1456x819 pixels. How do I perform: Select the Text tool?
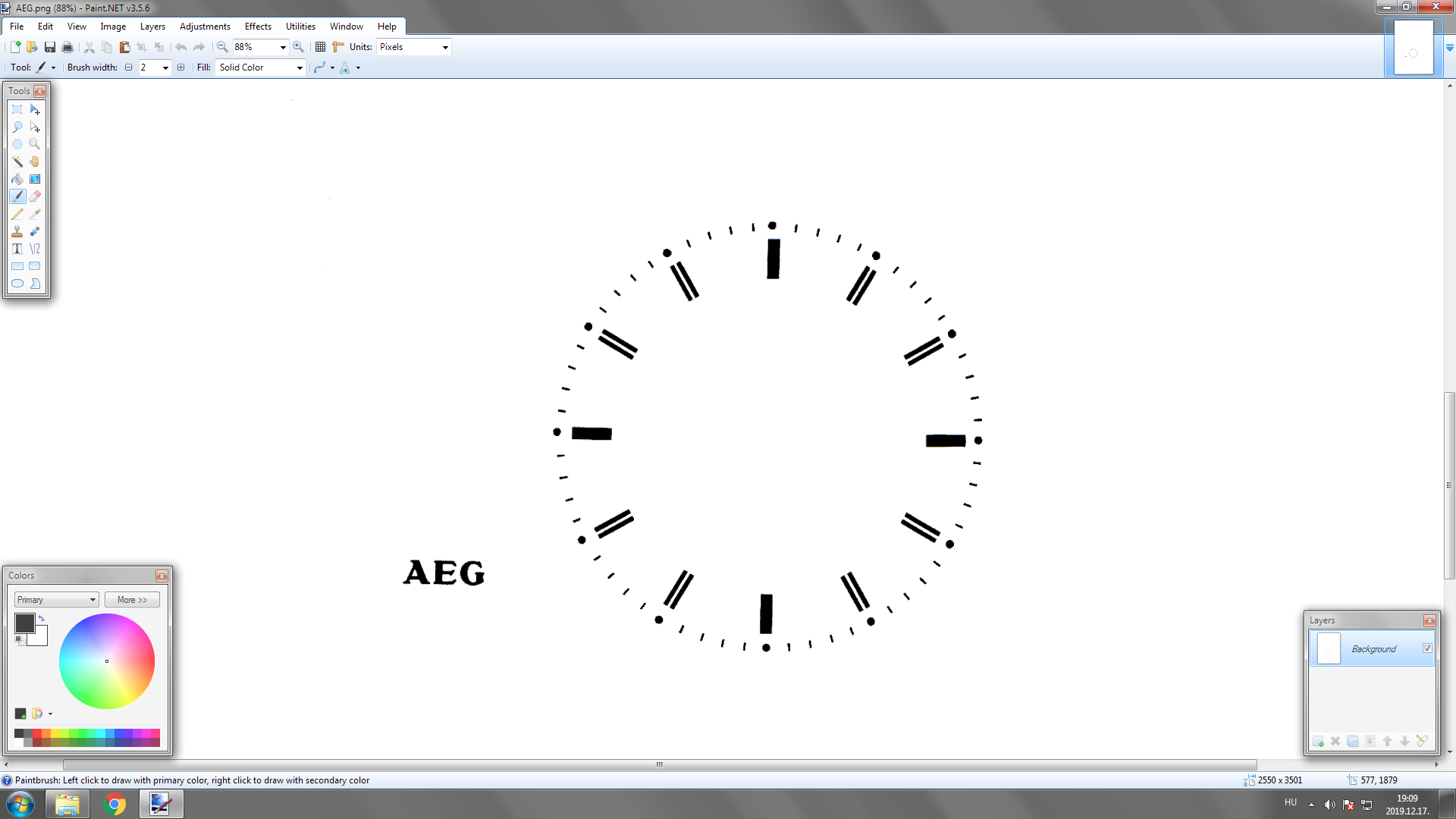pyautogui.click(x=17, y=249)
